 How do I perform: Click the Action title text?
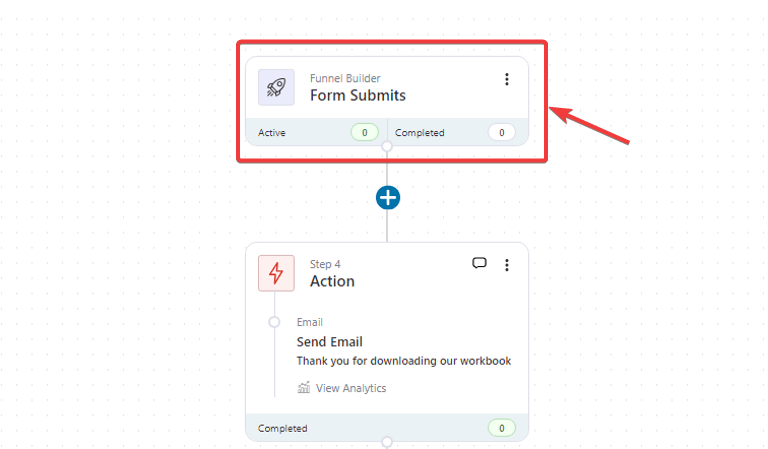pos(332,282)
